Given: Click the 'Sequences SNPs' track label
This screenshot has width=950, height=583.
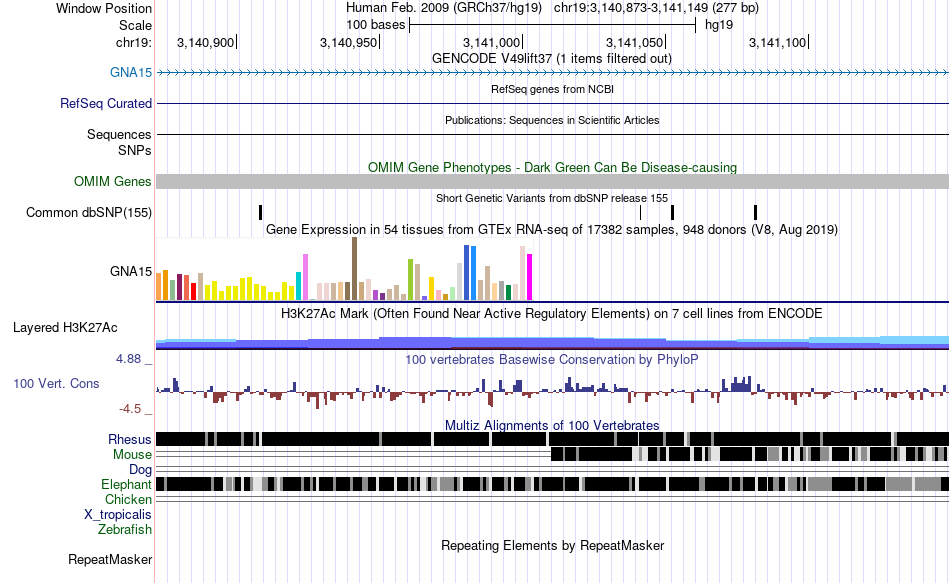Looking at the screenshot, I should pyautogui.click(x=119, y=142).
